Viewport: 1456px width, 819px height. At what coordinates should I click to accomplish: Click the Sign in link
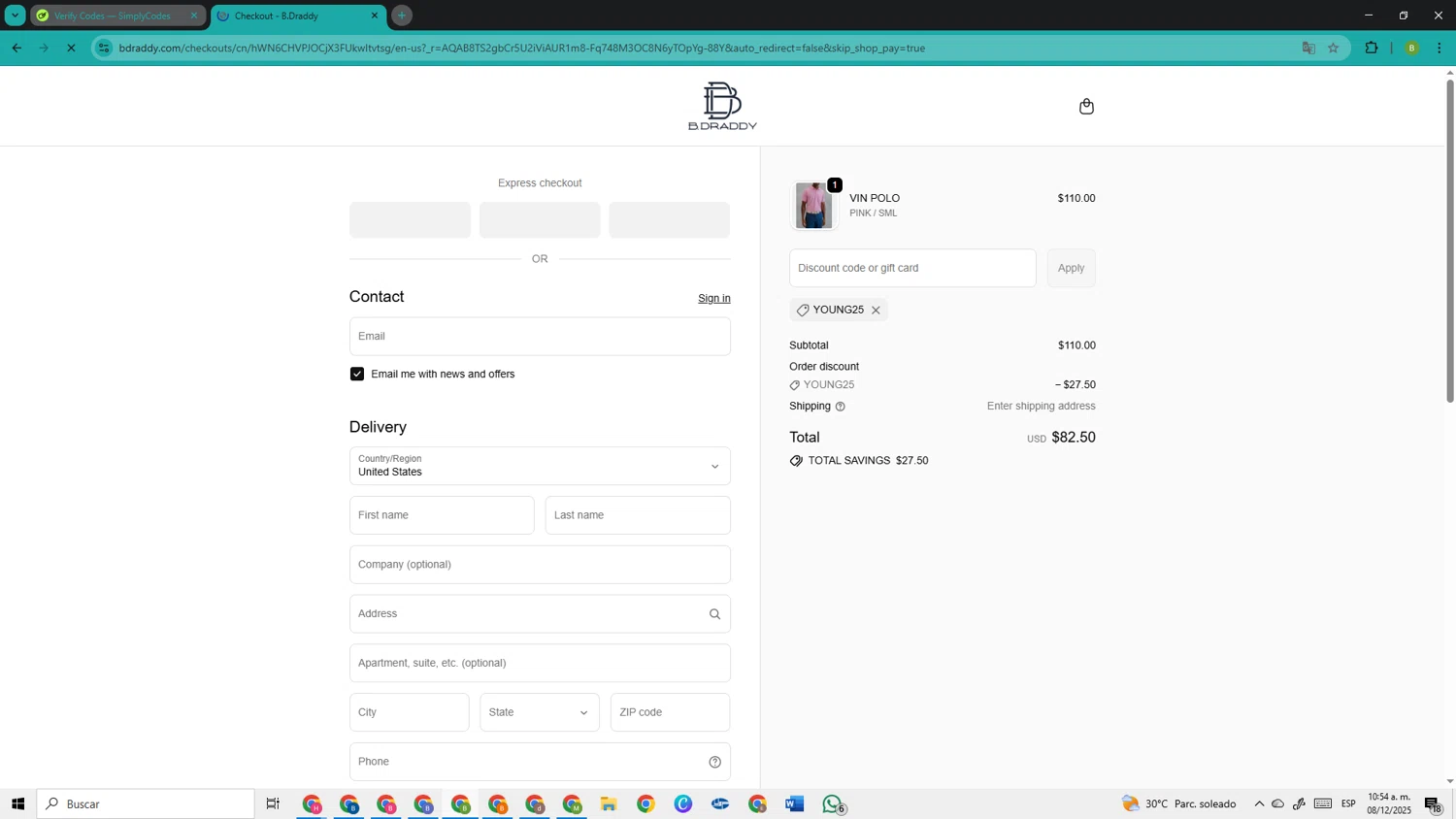click(x=714, y=298)
